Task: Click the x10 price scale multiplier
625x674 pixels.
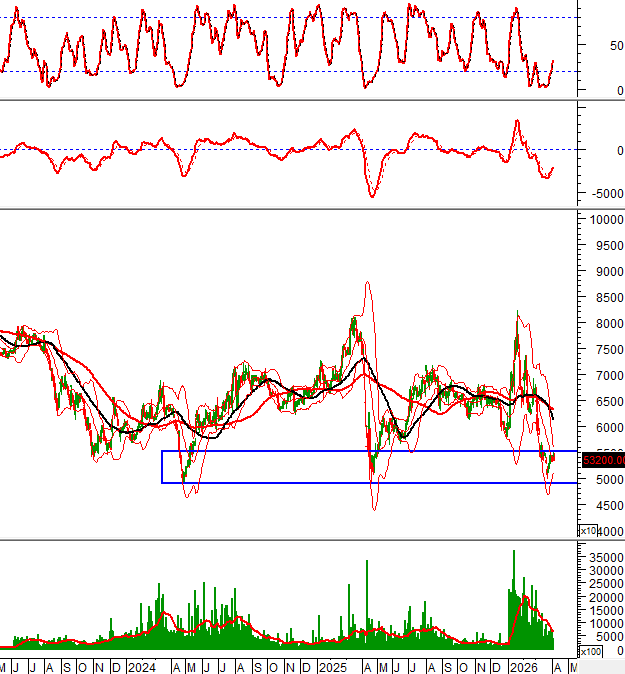Action: (x=590, y=531)
